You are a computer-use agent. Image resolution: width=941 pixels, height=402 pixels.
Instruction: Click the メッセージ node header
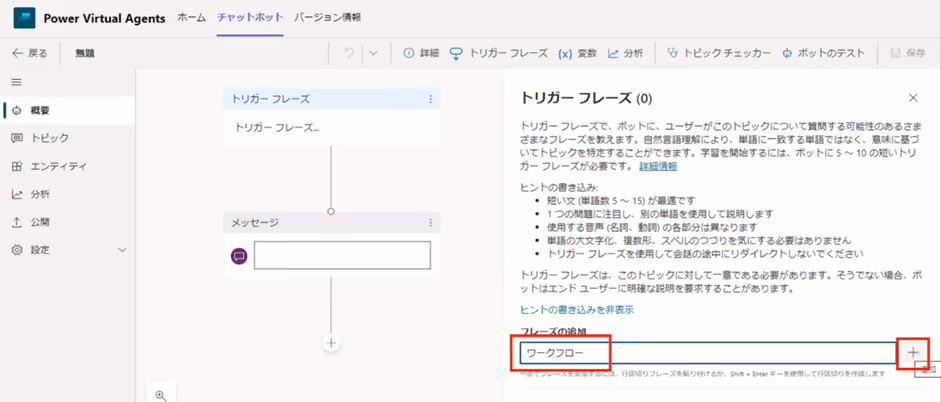pyautogui.click(x=331, y=223)
